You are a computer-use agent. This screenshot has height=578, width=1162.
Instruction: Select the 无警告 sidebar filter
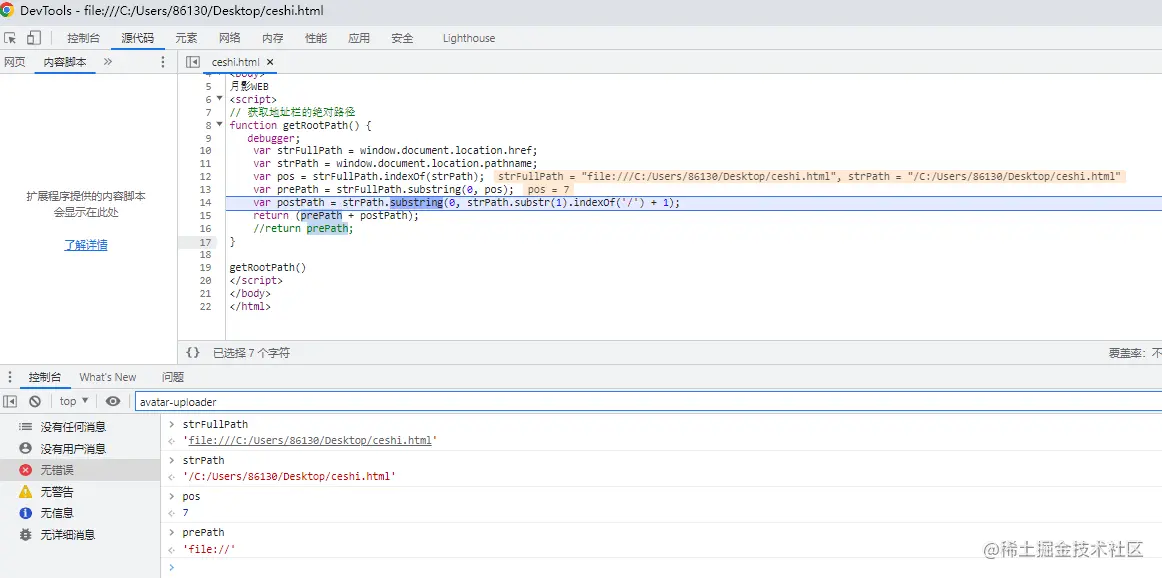tap(80, 491)
